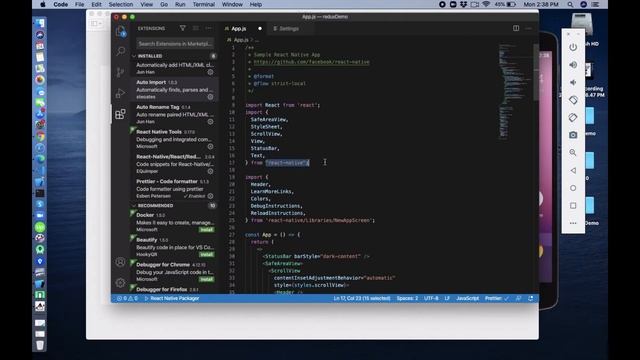The width and height of the screenshot is (640, 360).
Task: Install the Beautify extension
Action: click(x=206, y=254)
